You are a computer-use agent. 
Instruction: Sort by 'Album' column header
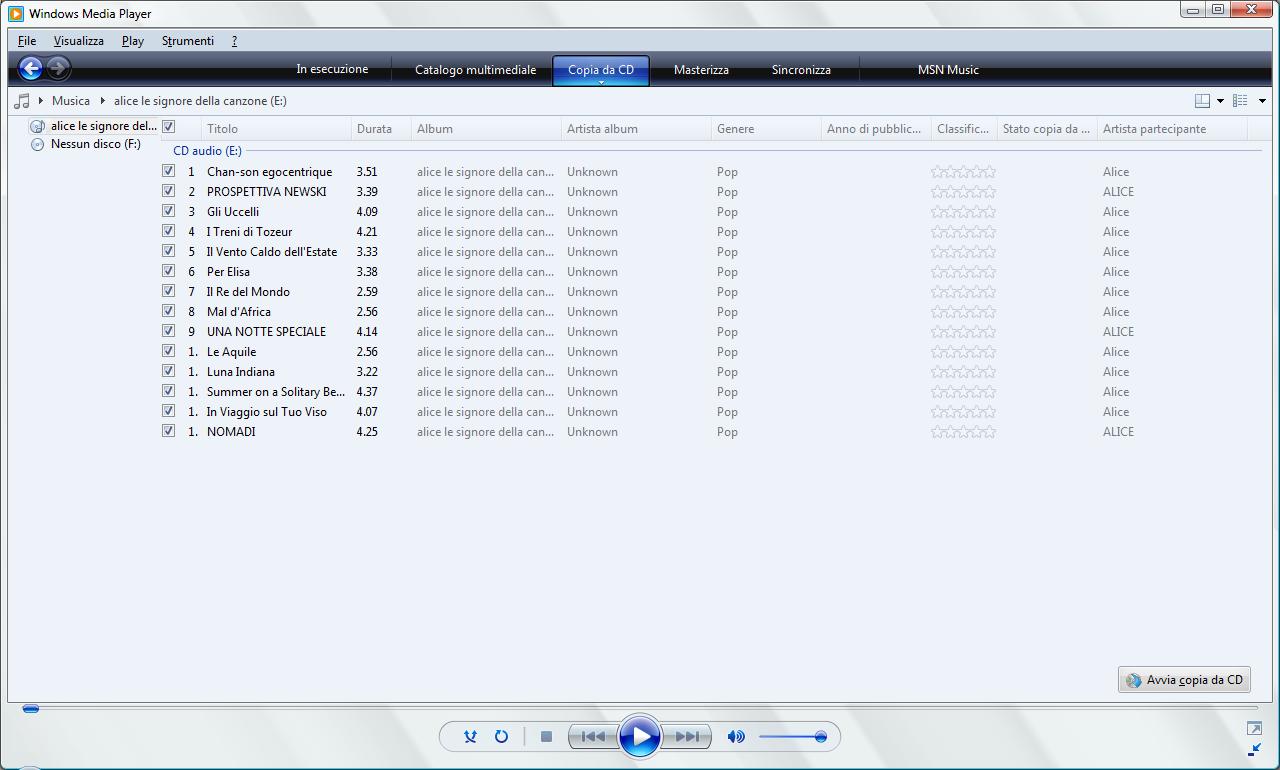point(486,129)
